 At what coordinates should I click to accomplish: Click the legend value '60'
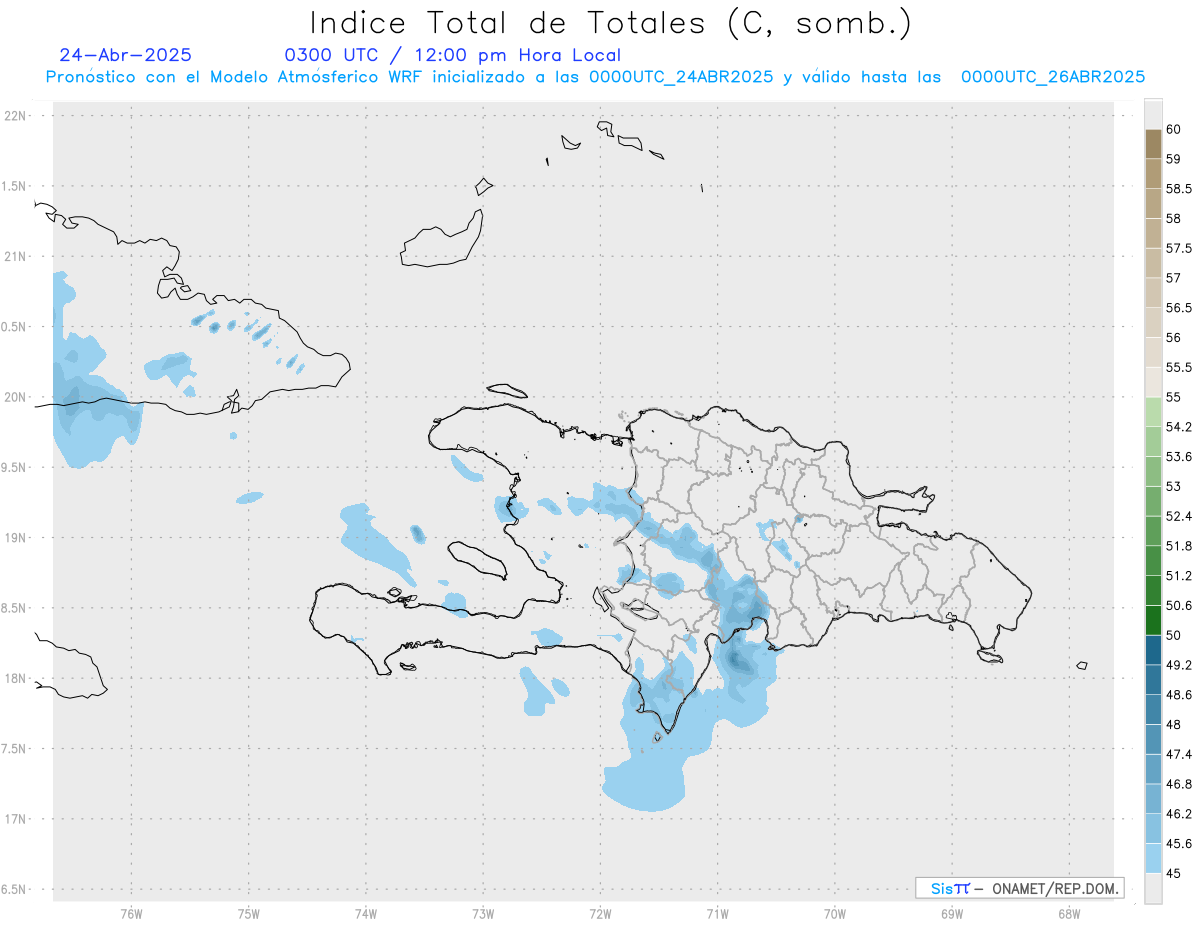pos(1174,129)
